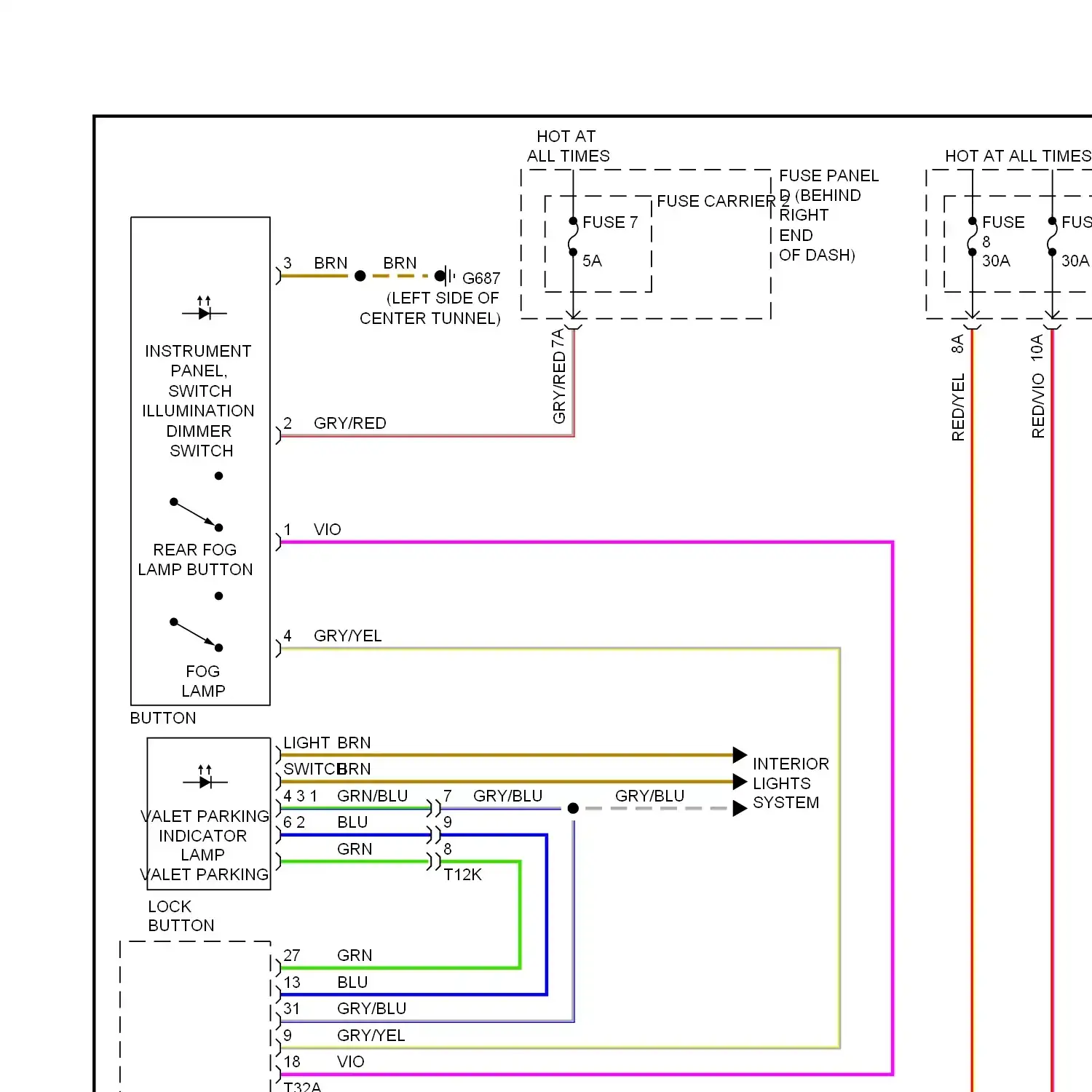
Task: Click the GRY/BLU label at pin 7
Action: click(507, 796)
